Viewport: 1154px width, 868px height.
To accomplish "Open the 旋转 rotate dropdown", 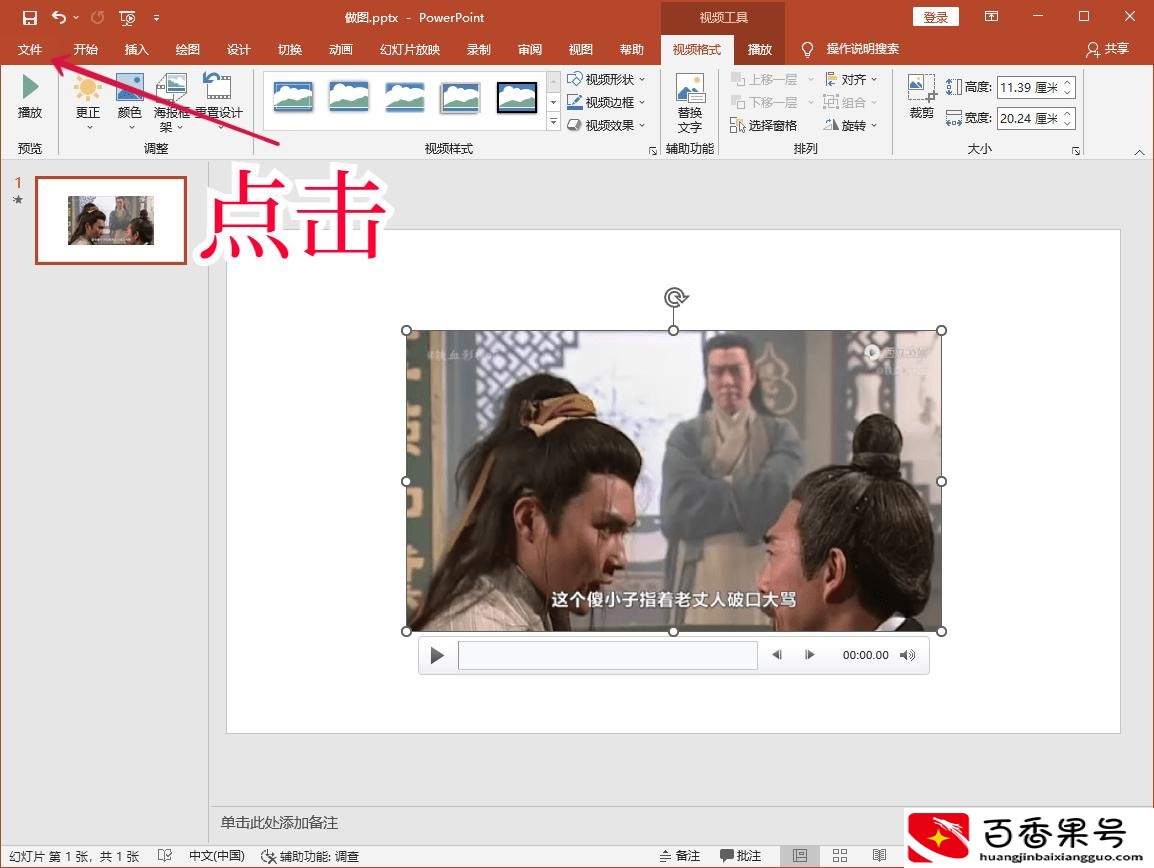I will (851, 125).
